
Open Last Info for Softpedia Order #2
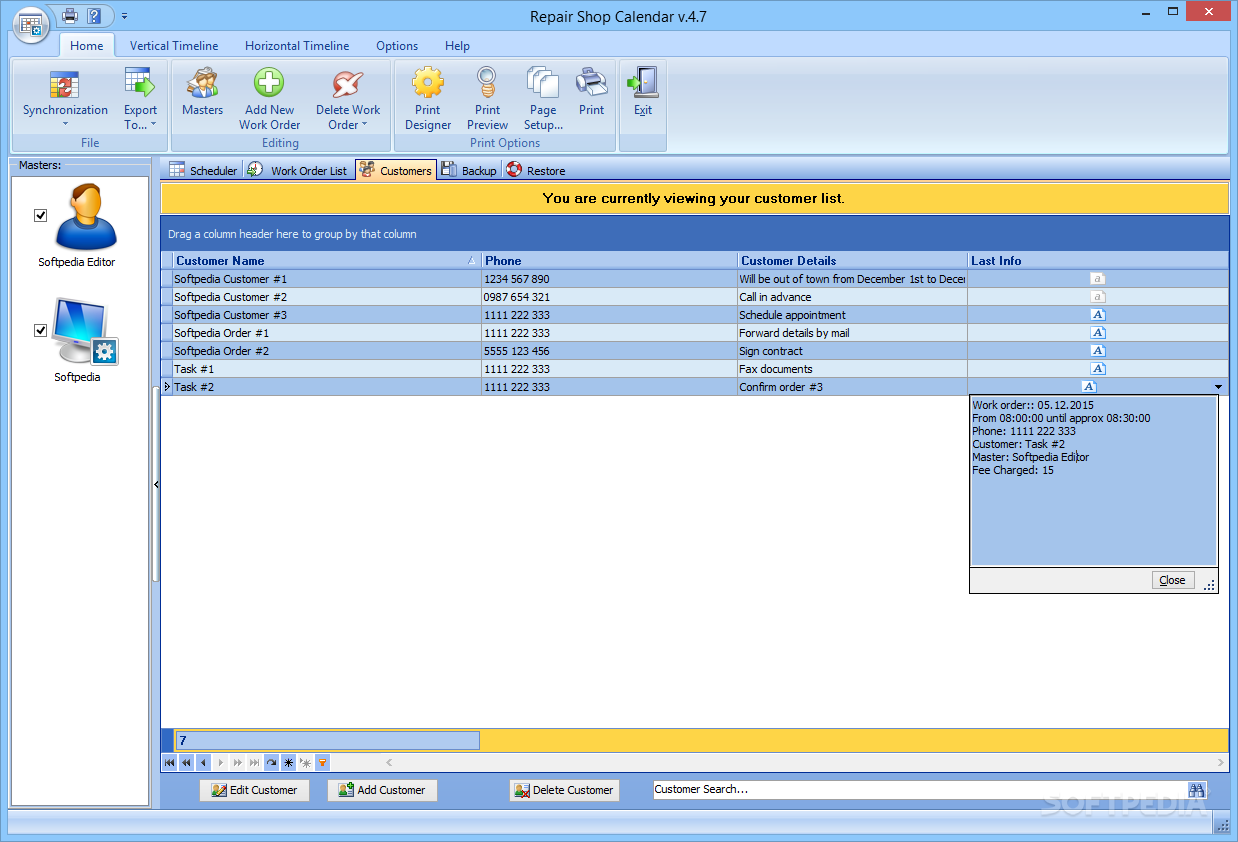pos(1097,351)
